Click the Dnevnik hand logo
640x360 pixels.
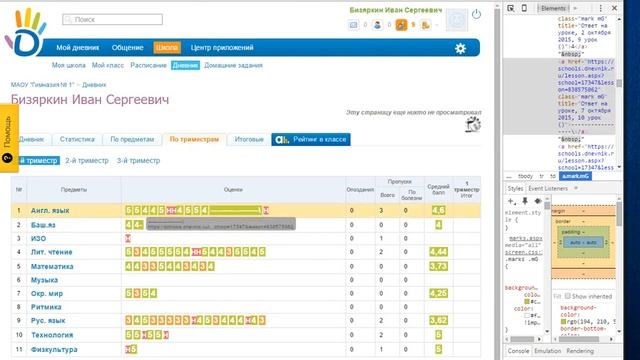point(25,33)
